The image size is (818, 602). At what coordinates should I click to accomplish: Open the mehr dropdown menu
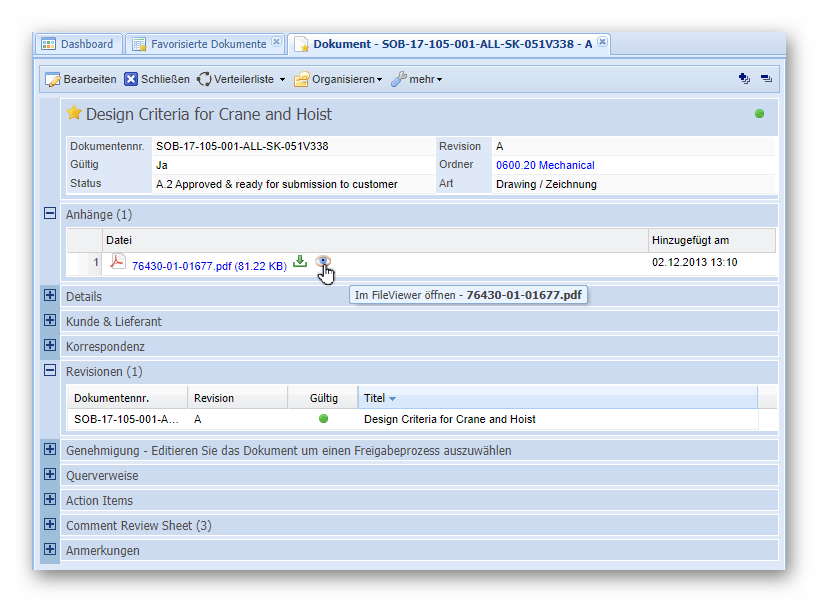(417, 79)
